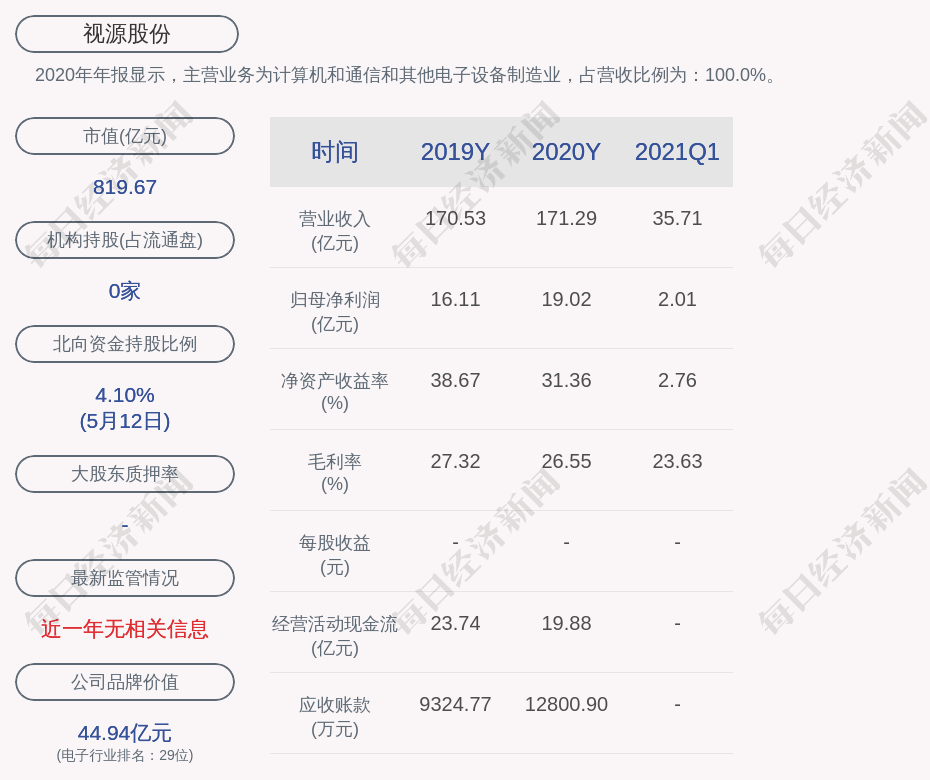Click the 2021Q1 column header
930x780 pixels.
pyautogui.click(x=677, y=152)
